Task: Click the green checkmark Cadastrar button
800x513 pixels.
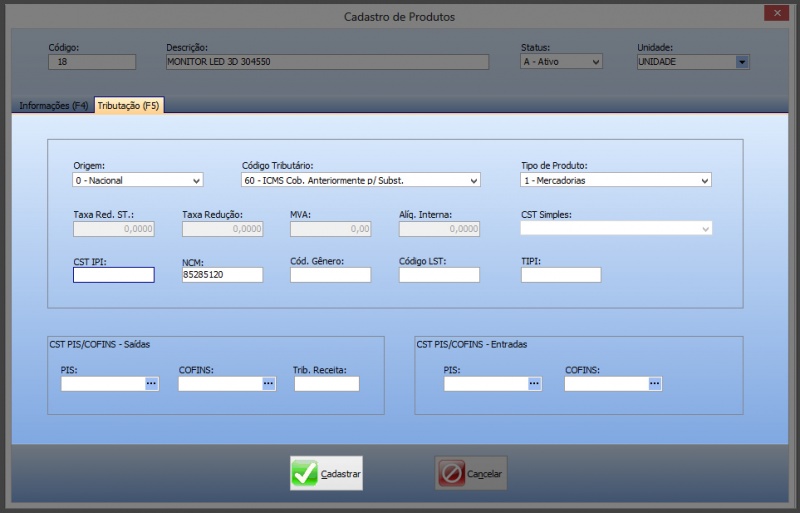Action: 326,473
